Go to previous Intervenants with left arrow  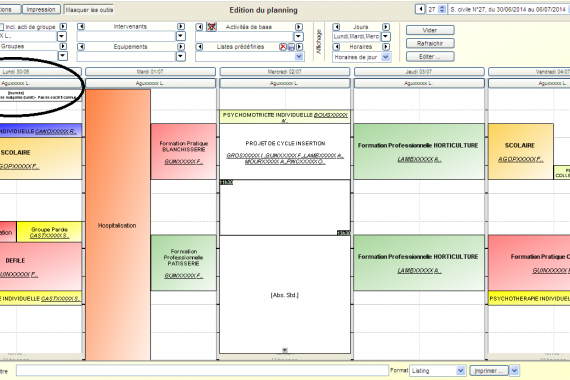81,27
